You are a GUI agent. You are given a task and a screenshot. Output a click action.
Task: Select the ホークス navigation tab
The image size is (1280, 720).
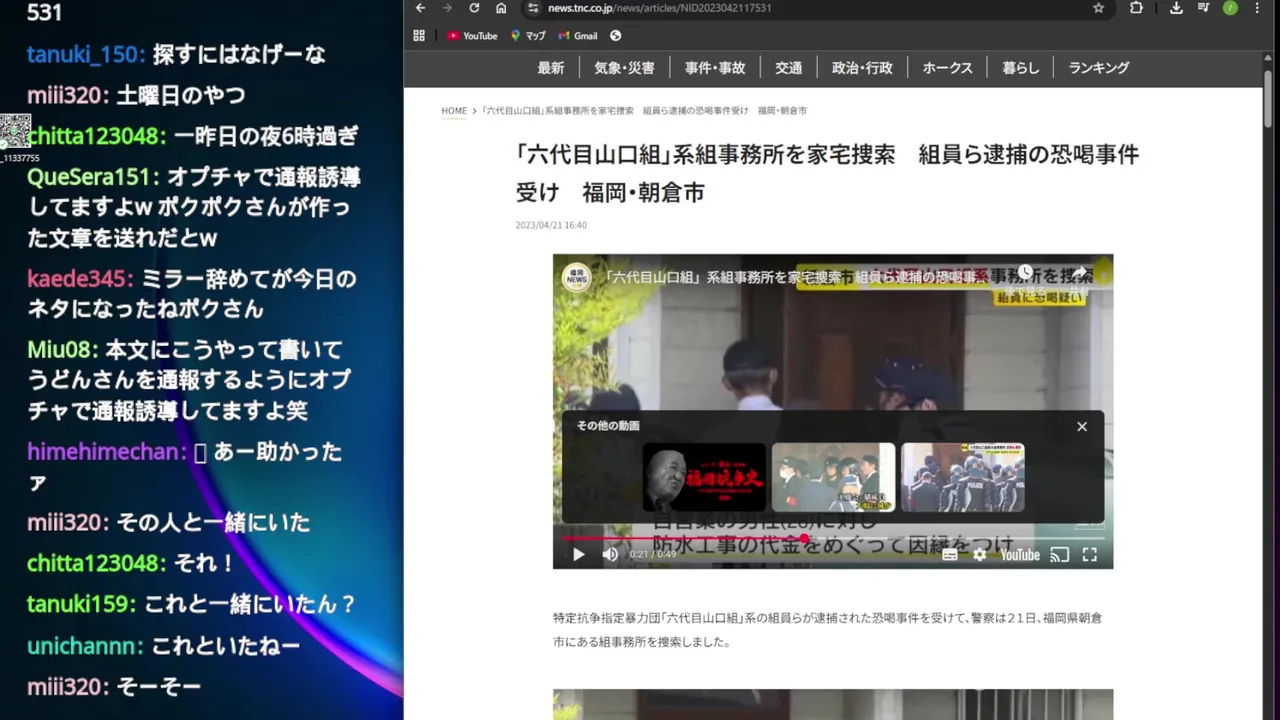click(947, 68)
